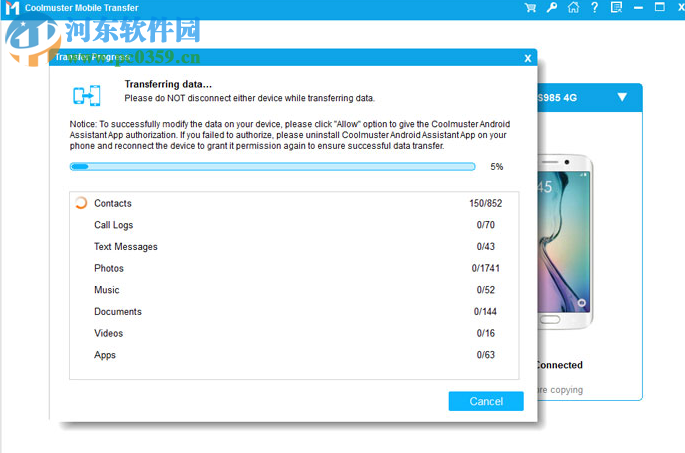Click the transfer progress bar

click(273, 166)
